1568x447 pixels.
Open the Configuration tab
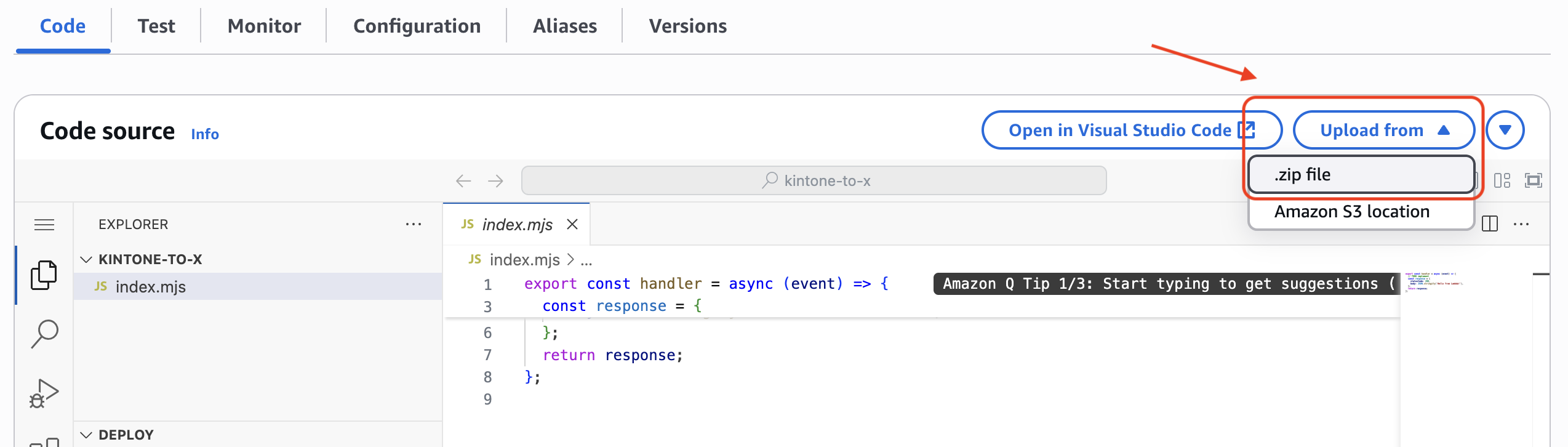click(x=417, y=25)
